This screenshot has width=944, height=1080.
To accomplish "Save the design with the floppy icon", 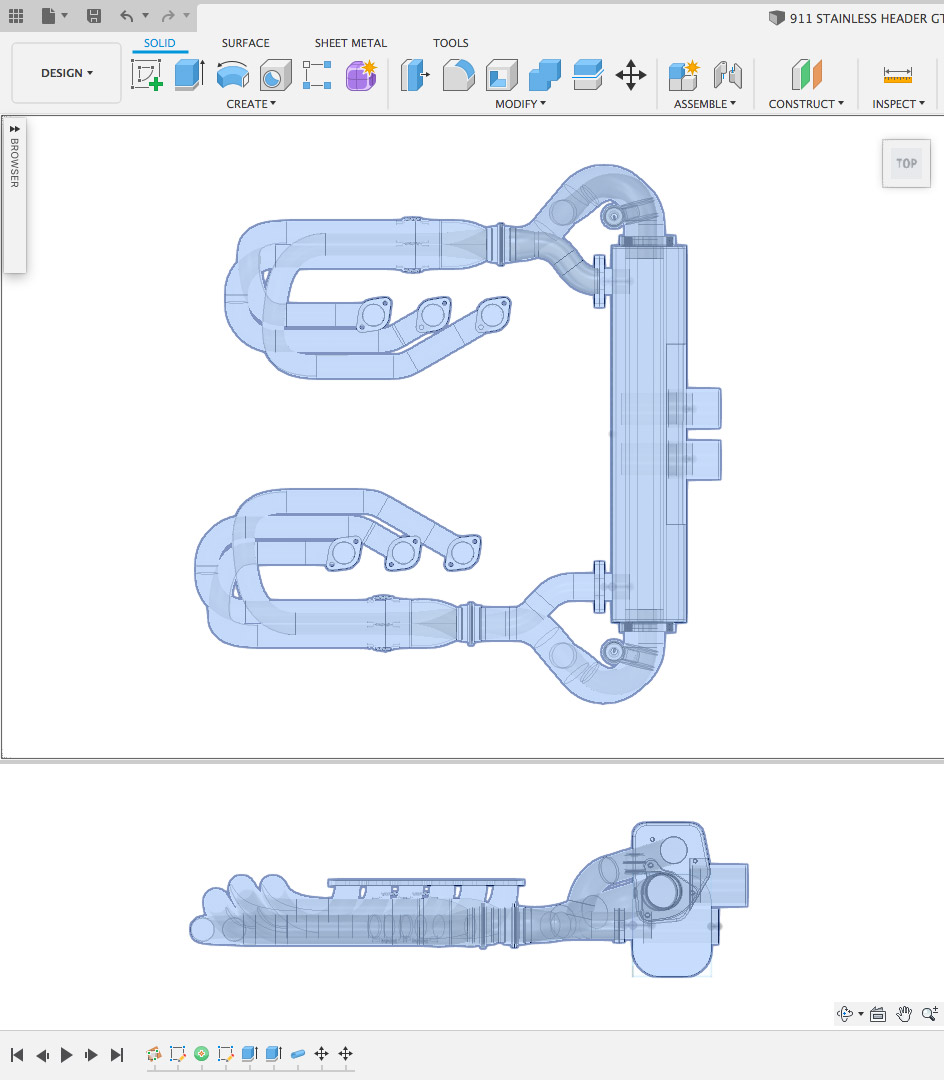I will [x=94, y=15].
